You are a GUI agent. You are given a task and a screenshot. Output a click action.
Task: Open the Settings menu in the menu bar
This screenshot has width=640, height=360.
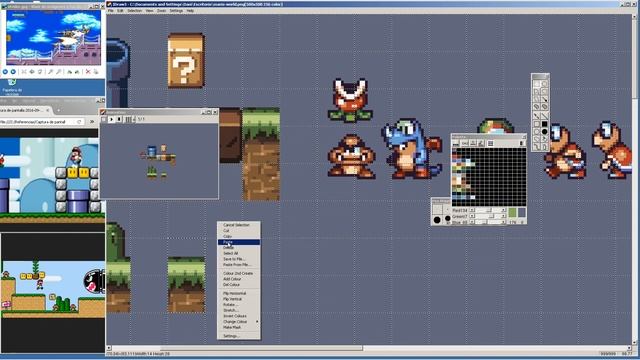click(176, 11)
